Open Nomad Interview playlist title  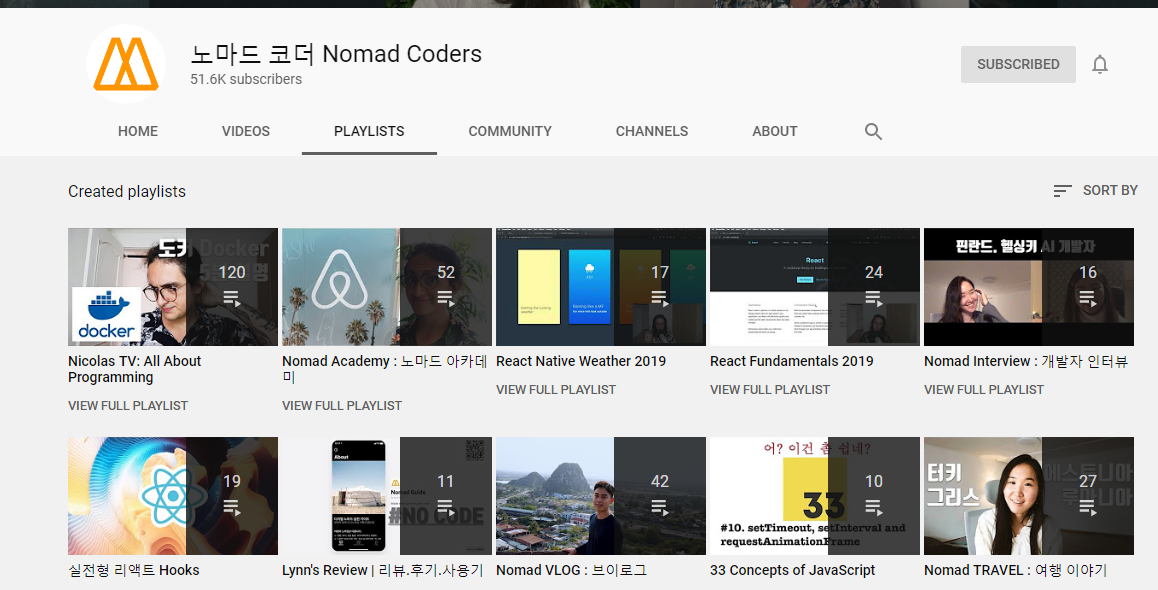pos(1027,361)
